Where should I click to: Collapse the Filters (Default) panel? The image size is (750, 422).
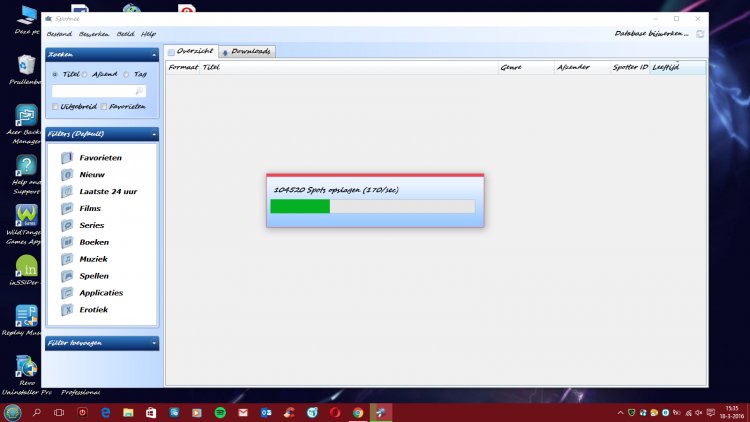tap(154, 133)
